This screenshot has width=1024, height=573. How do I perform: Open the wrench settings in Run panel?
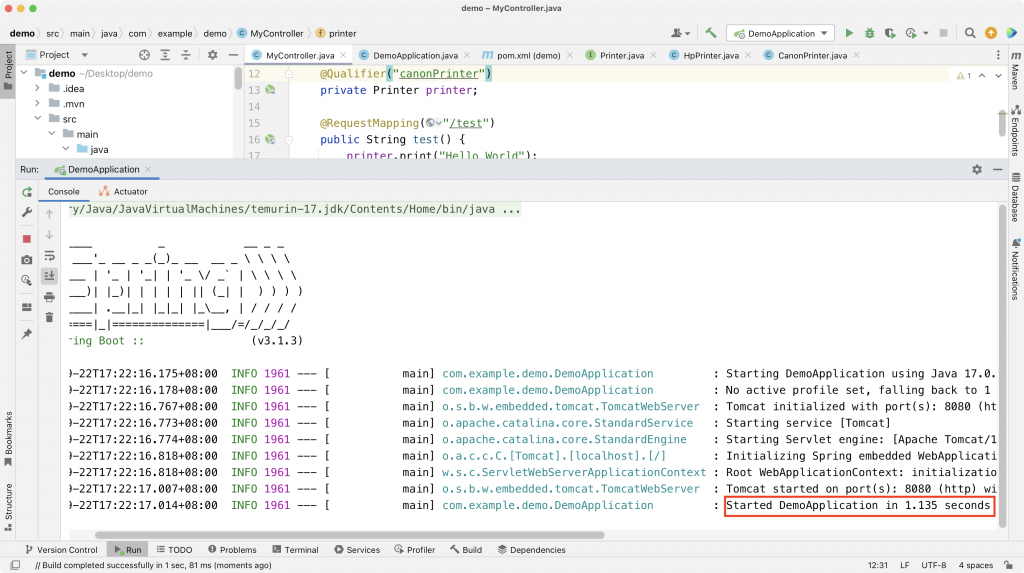pos(27,212)
